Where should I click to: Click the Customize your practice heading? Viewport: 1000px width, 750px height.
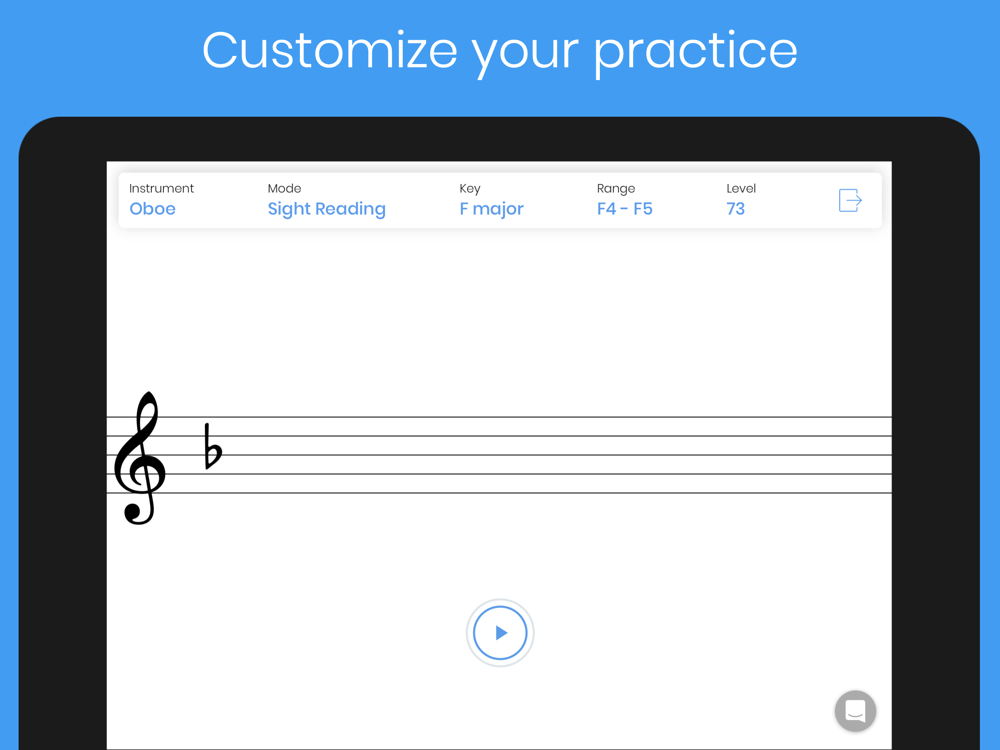[x=500, y=52]
